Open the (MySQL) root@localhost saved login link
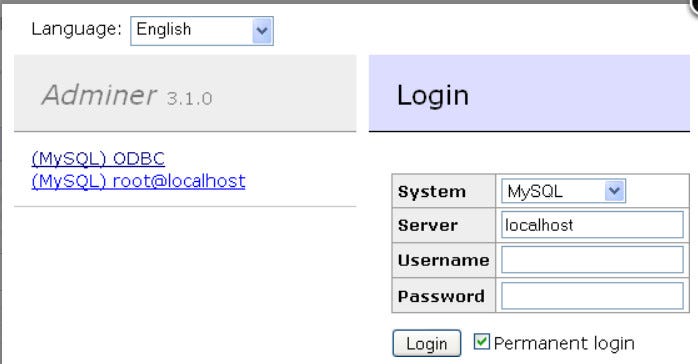This screenshot has height=364, width=698. tap(138, 181)
